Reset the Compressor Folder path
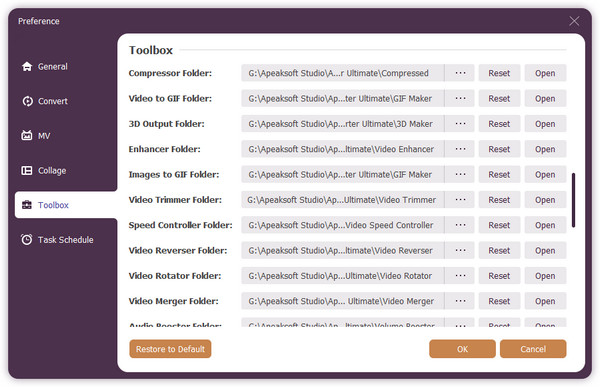600x387 pixels. point(499,73)
